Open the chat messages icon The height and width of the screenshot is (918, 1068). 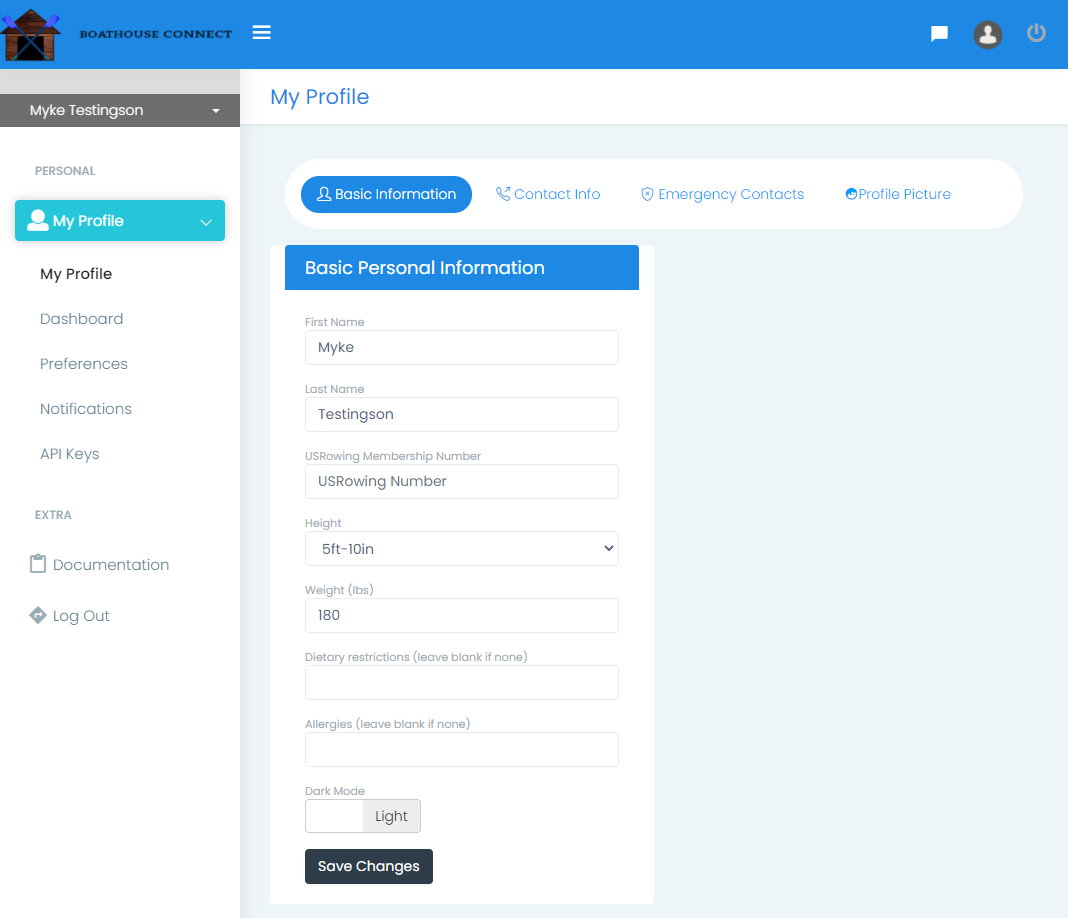pos(939,34)
